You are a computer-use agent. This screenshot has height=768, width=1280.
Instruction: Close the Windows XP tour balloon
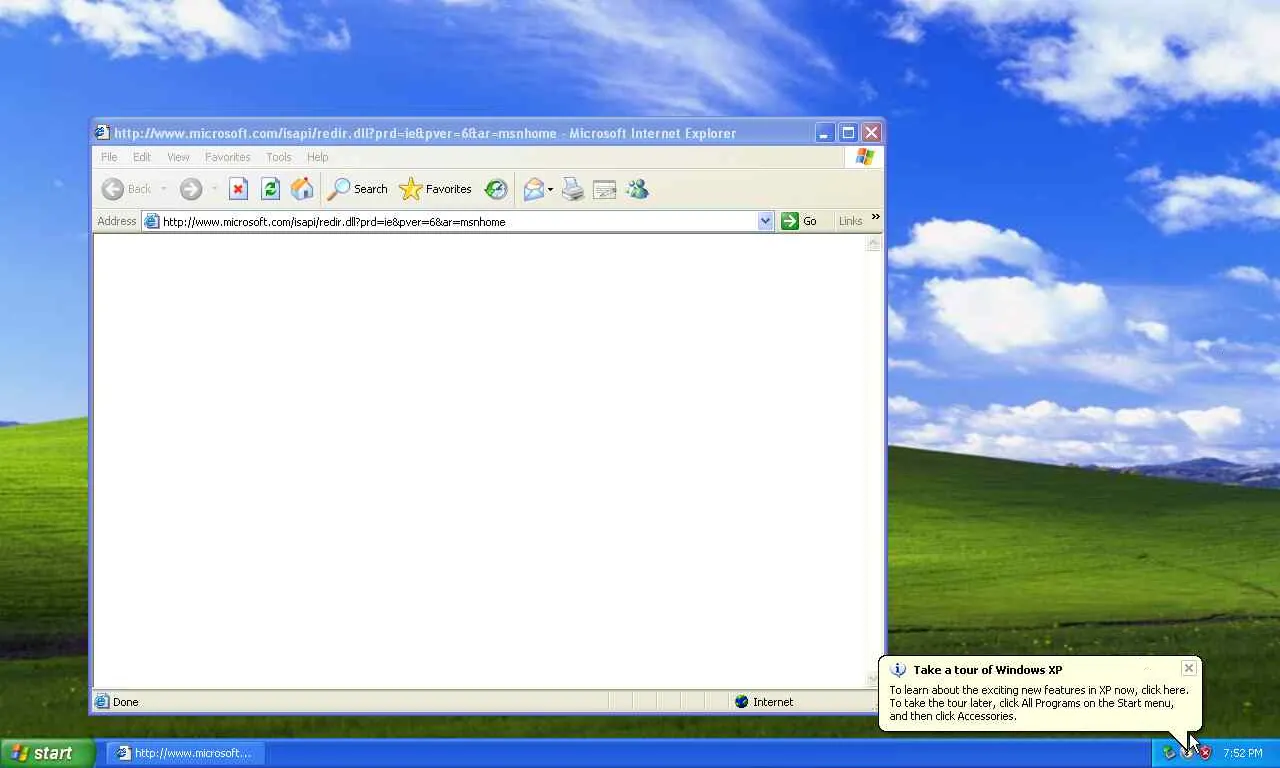1188,668
